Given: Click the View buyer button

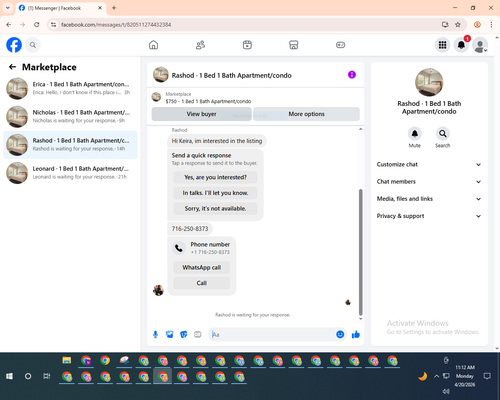Looking at the screenshot, I should click(201, 114).
